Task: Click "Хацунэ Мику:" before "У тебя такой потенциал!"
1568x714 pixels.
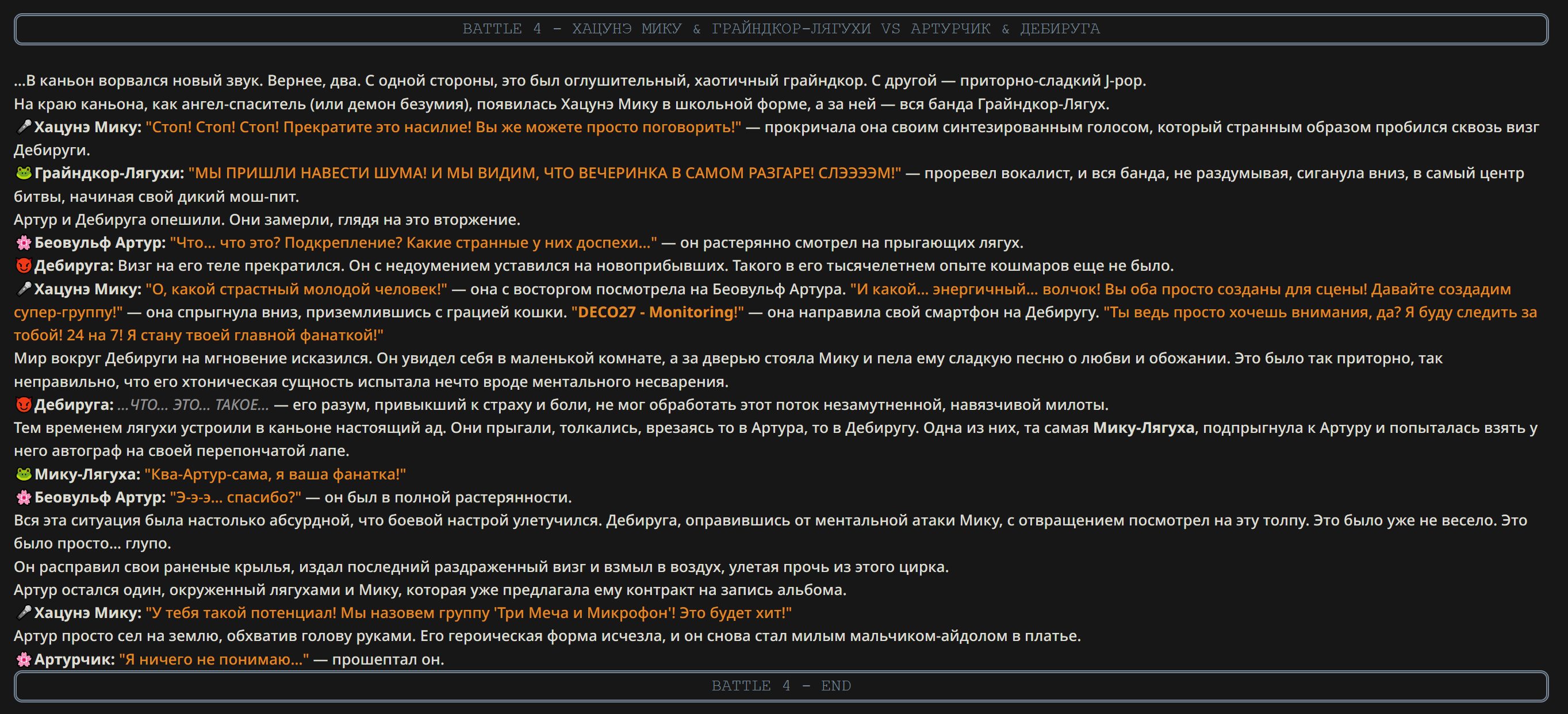Action: pyautogui.click(x=87, y=613)
